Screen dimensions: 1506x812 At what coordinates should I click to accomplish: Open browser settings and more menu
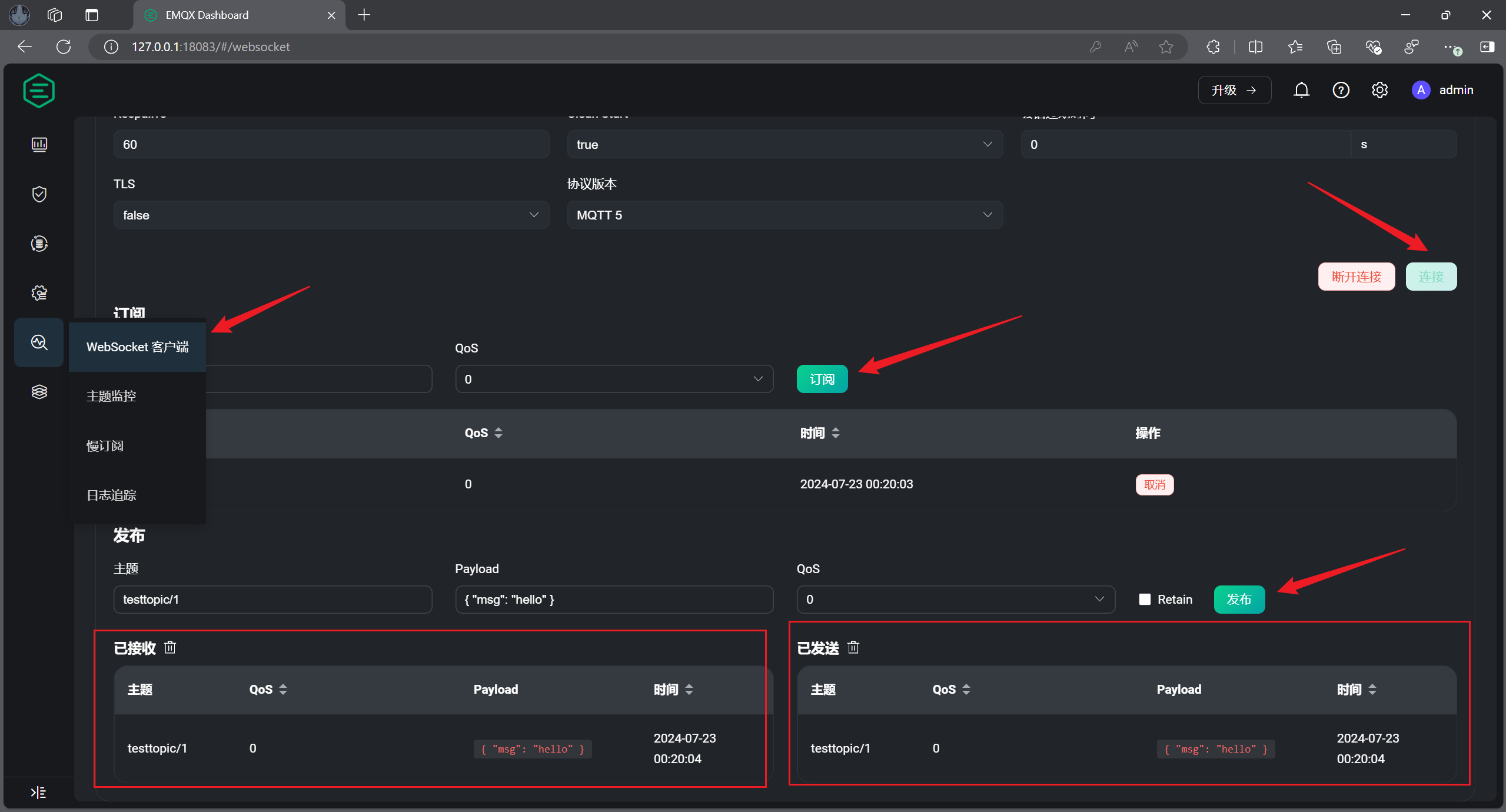(1451, 47)
